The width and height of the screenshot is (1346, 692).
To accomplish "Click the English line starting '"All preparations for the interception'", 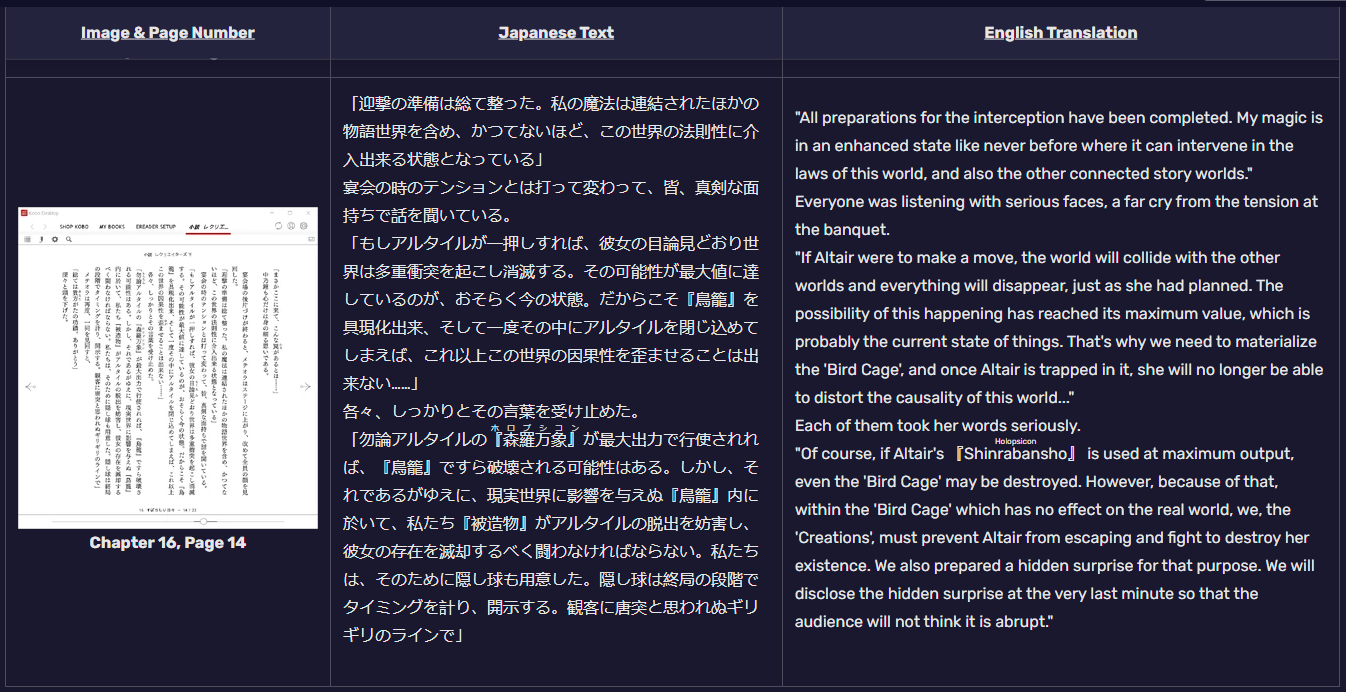I will click(1059, 117).
